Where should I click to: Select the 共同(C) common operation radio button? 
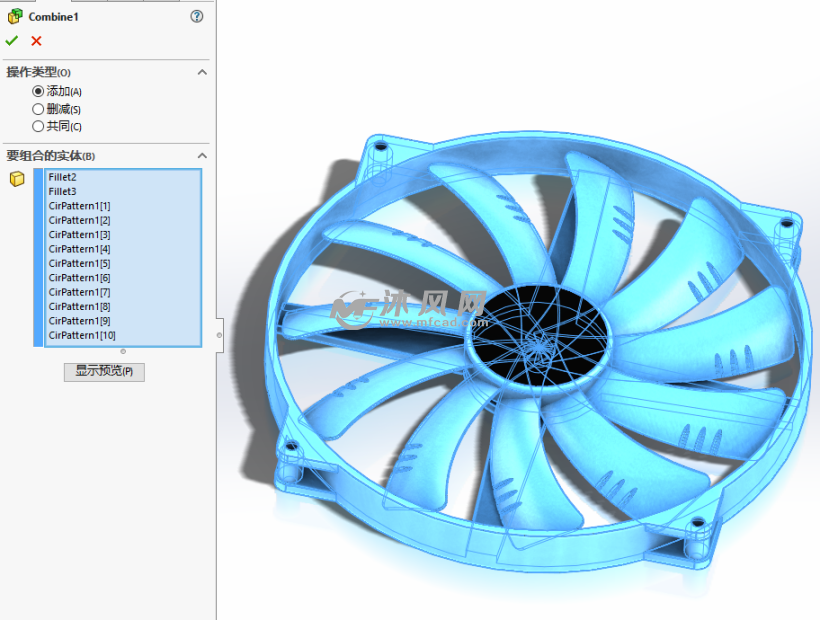tap(38, 126)
